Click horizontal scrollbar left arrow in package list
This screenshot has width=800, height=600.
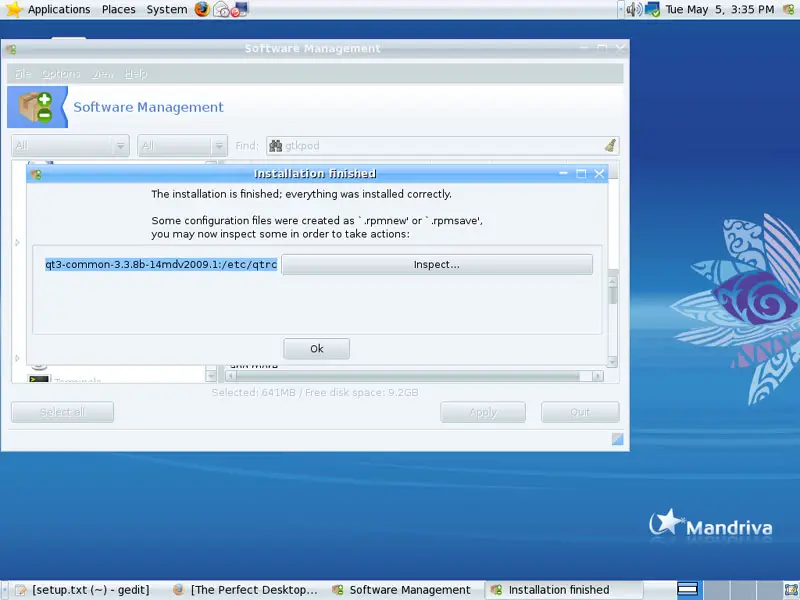[231, 377]
